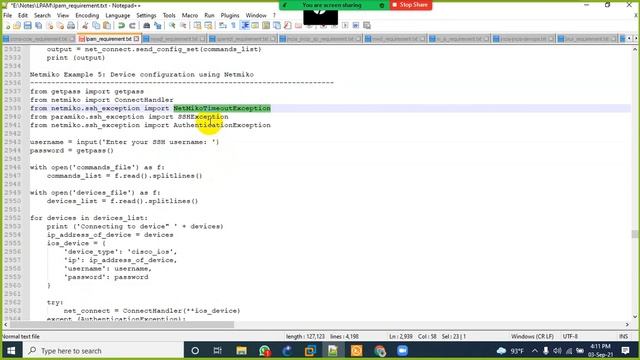Click the horizontal scrollbar thumb
Image resolution: width=640 pixels, height=360 pixels.
tap(122, 324)
